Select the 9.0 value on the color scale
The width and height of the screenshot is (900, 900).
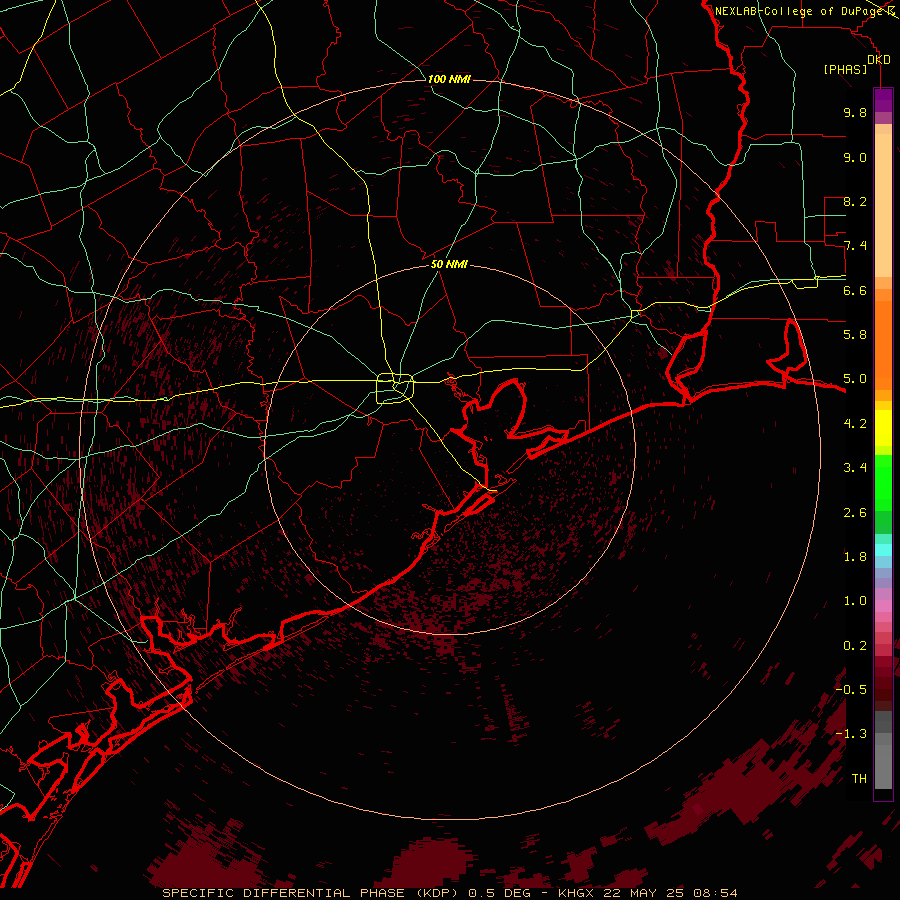point(855,157)
